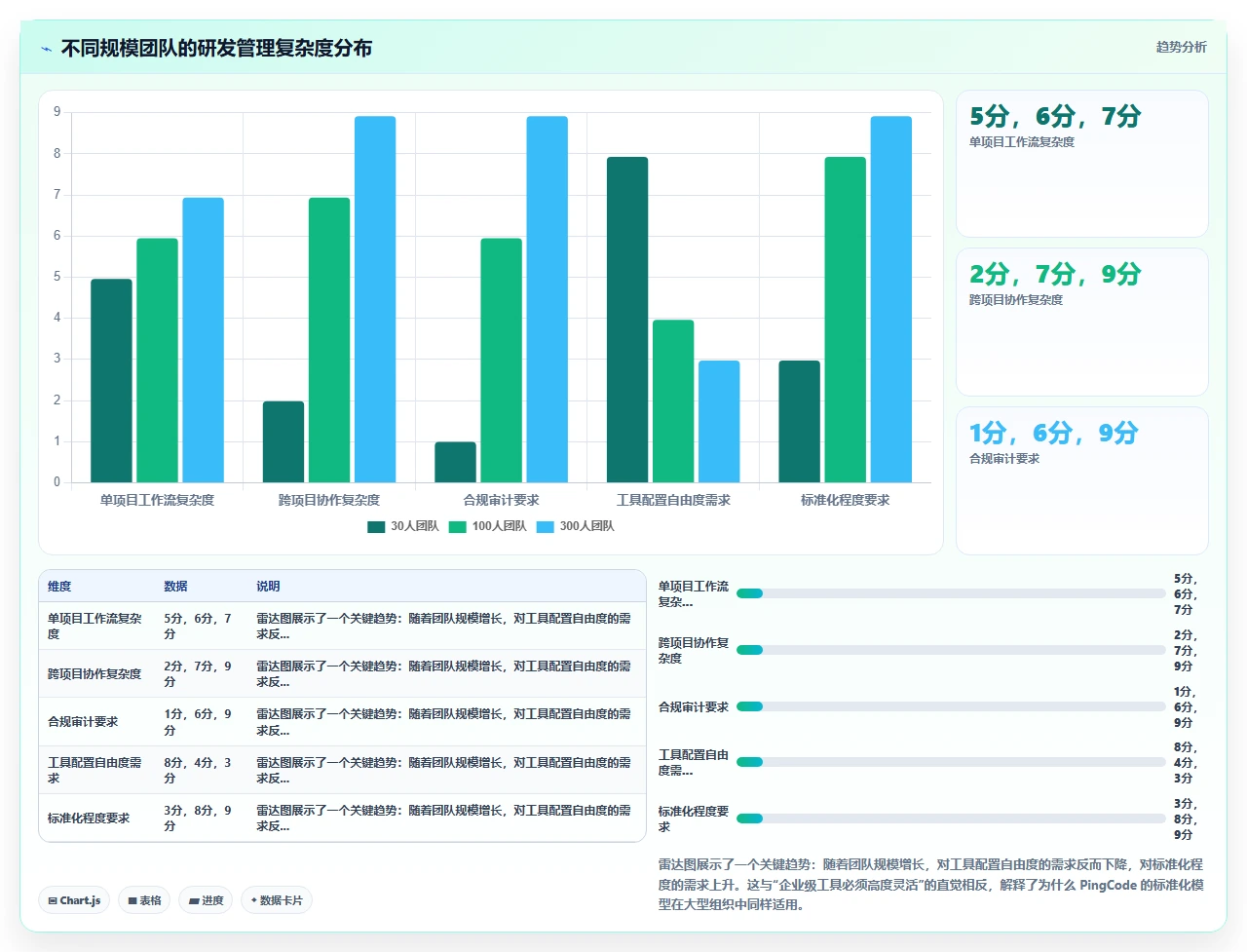Select the 工具配置自由度需求 table row cell

pyautogui.click(x=96, y=770)
